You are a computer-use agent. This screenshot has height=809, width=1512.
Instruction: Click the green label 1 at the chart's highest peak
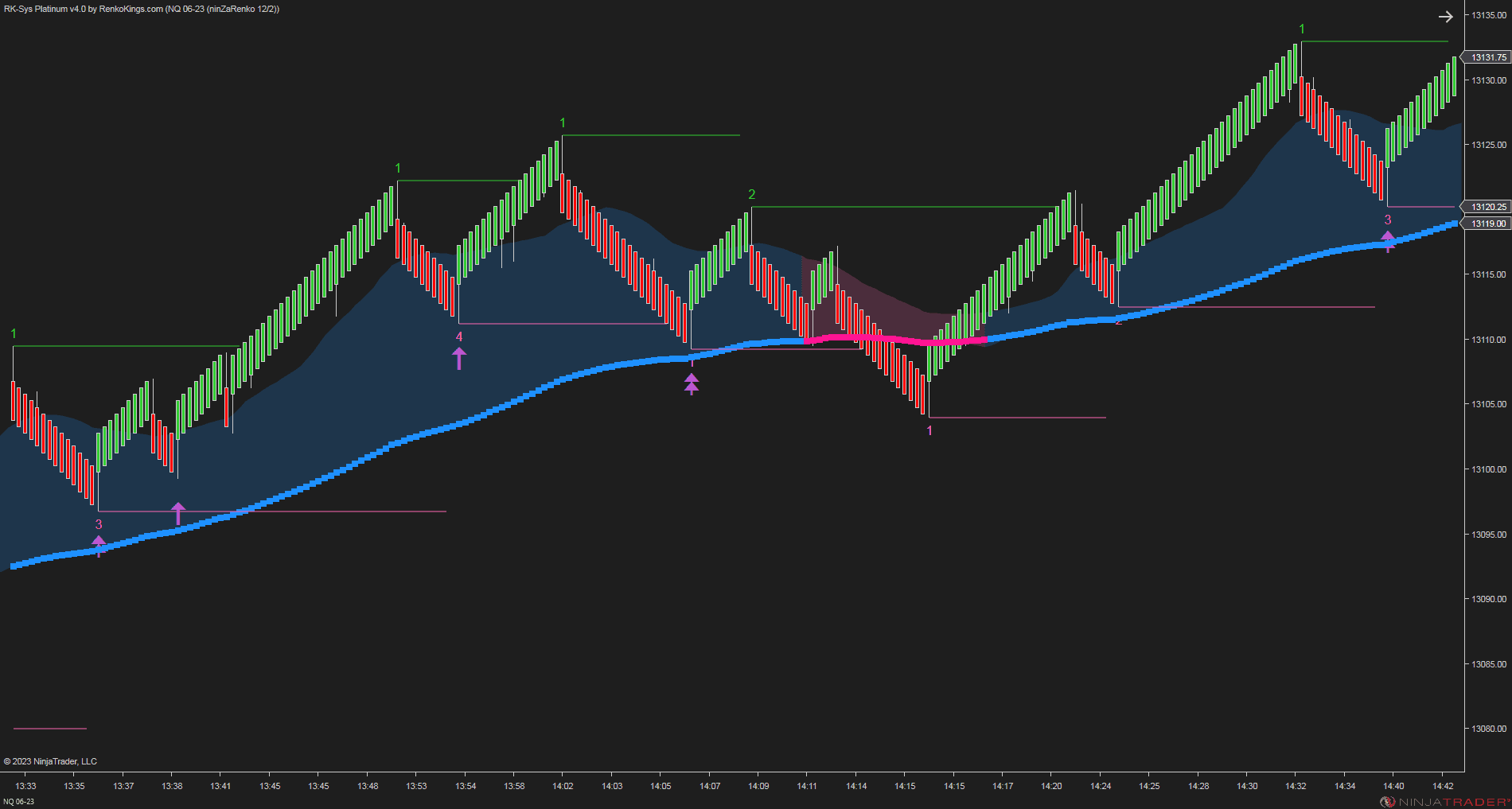(x=1302, y=29)
